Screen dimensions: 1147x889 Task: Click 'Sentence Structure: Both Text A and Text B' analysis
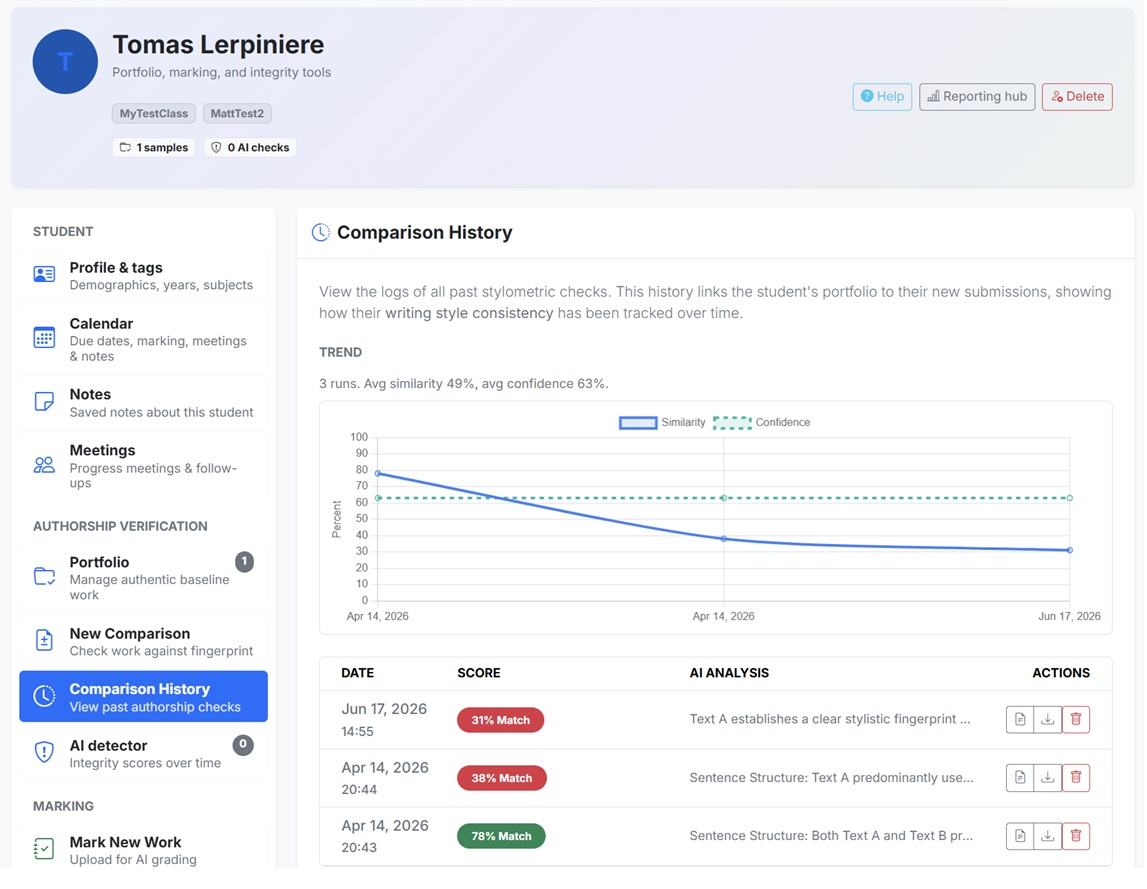831,836
